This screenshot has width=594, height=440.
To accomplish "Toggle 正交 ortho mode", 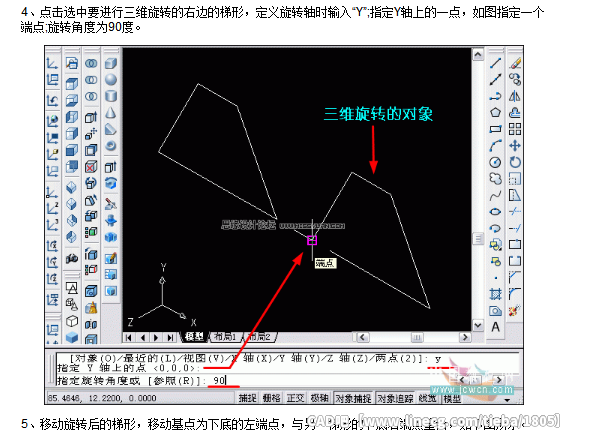I will (295, 398).
